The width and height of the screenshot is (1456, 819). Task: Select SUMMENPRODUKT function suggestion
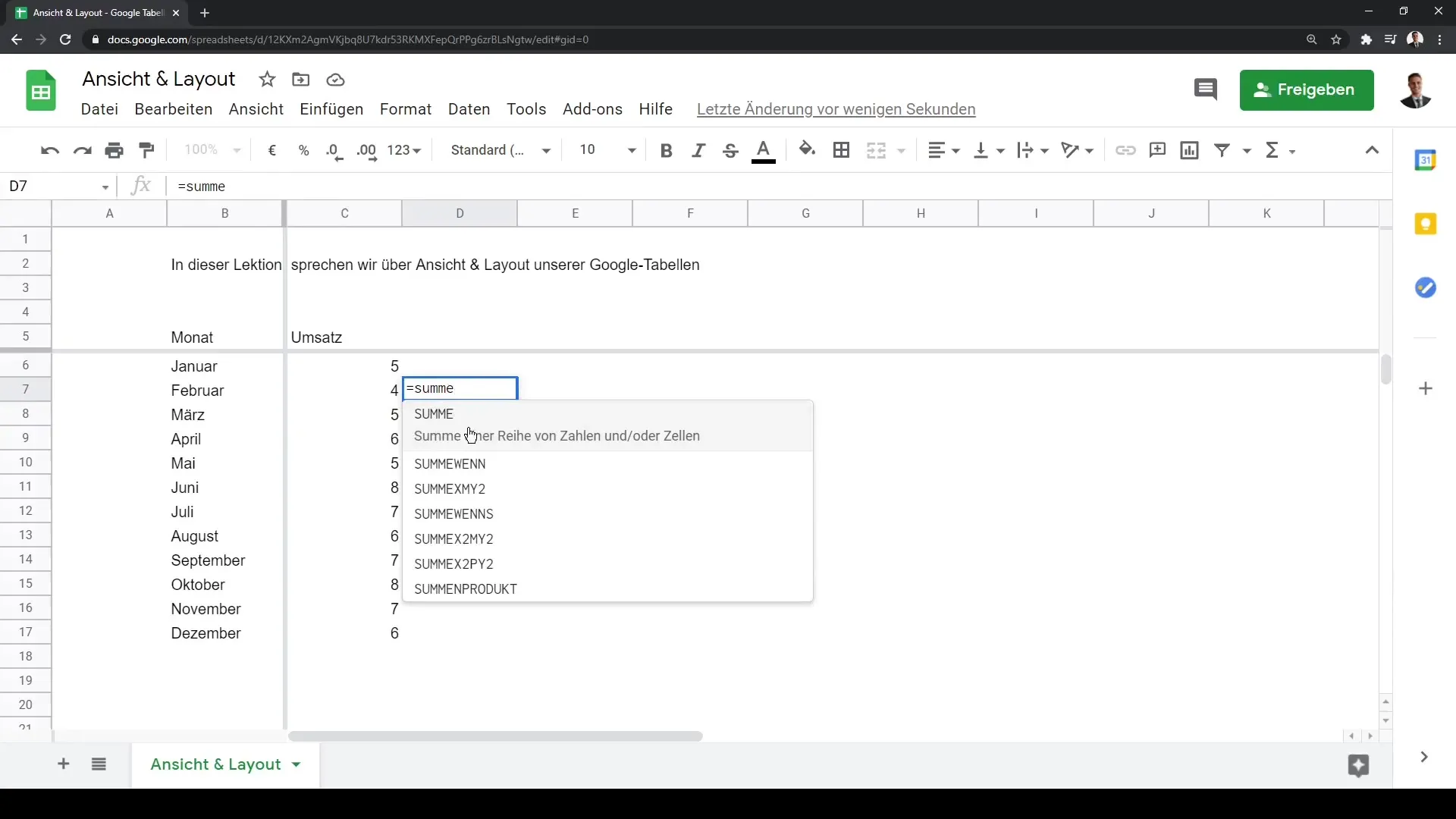(x=607, y=589)
